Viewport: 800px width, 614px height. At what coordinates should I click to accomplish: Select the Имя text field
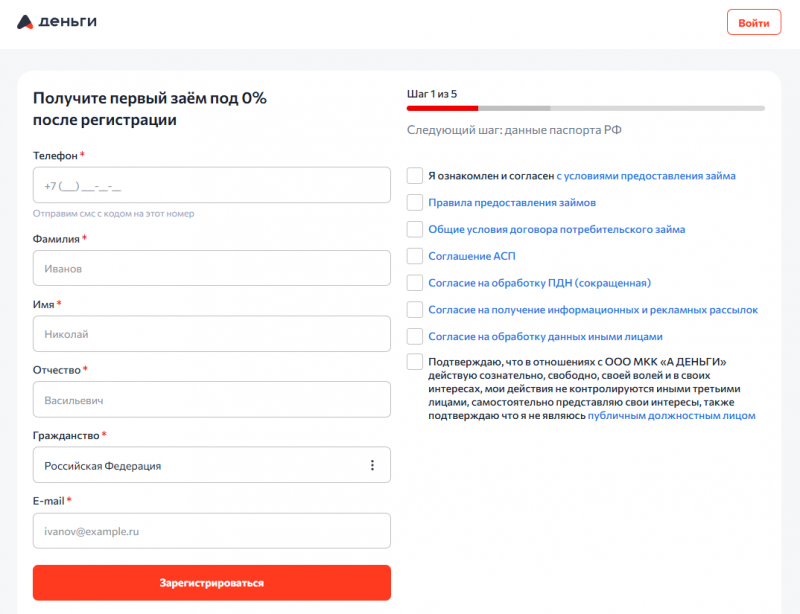coord(211,334)
